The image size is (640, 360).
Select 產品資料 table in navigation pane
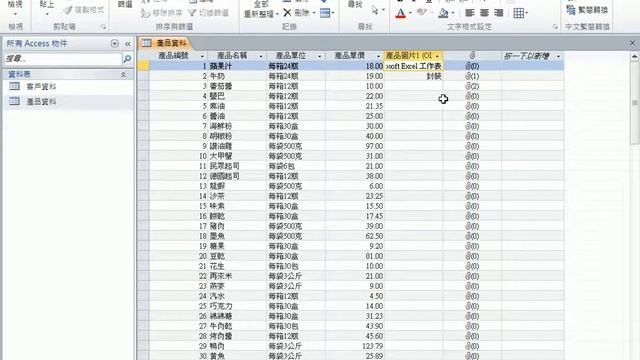(41, 101)
